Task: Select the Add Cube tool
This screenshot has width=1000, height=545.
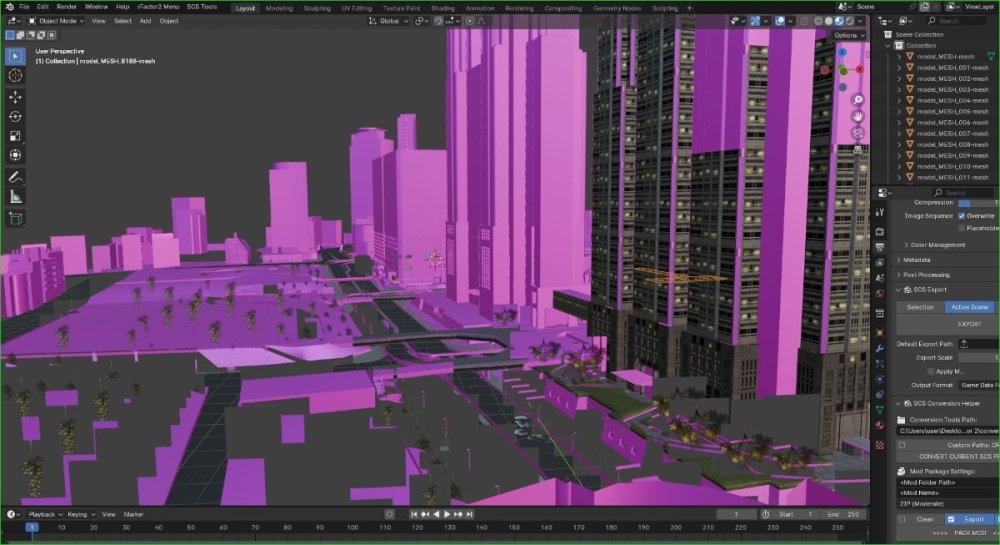Action: [15, 219]
